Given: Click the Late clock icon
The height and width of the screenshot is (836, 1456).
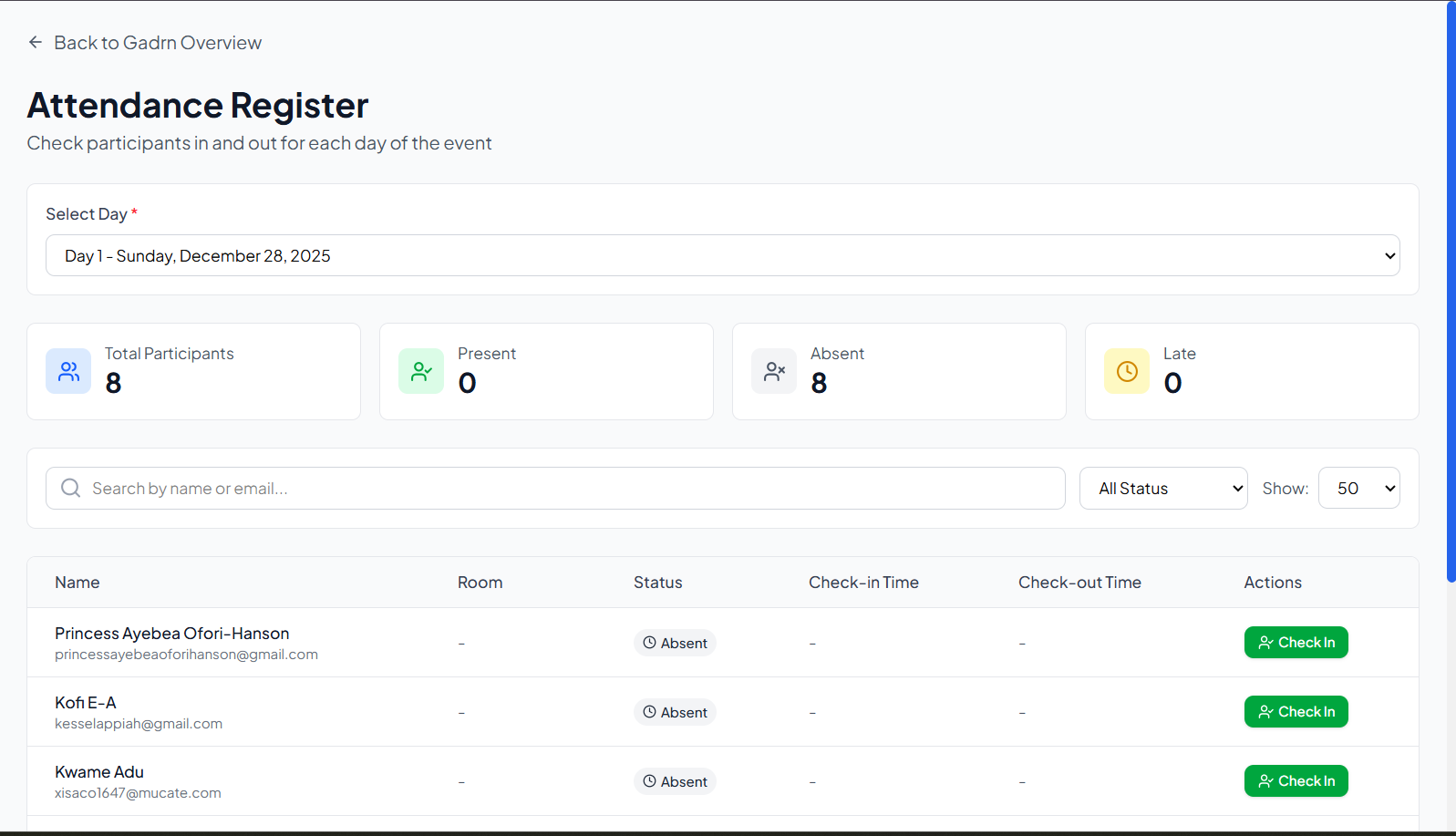Looking at the screenshot, I should pyautogui.click(x=1127, y=371).
